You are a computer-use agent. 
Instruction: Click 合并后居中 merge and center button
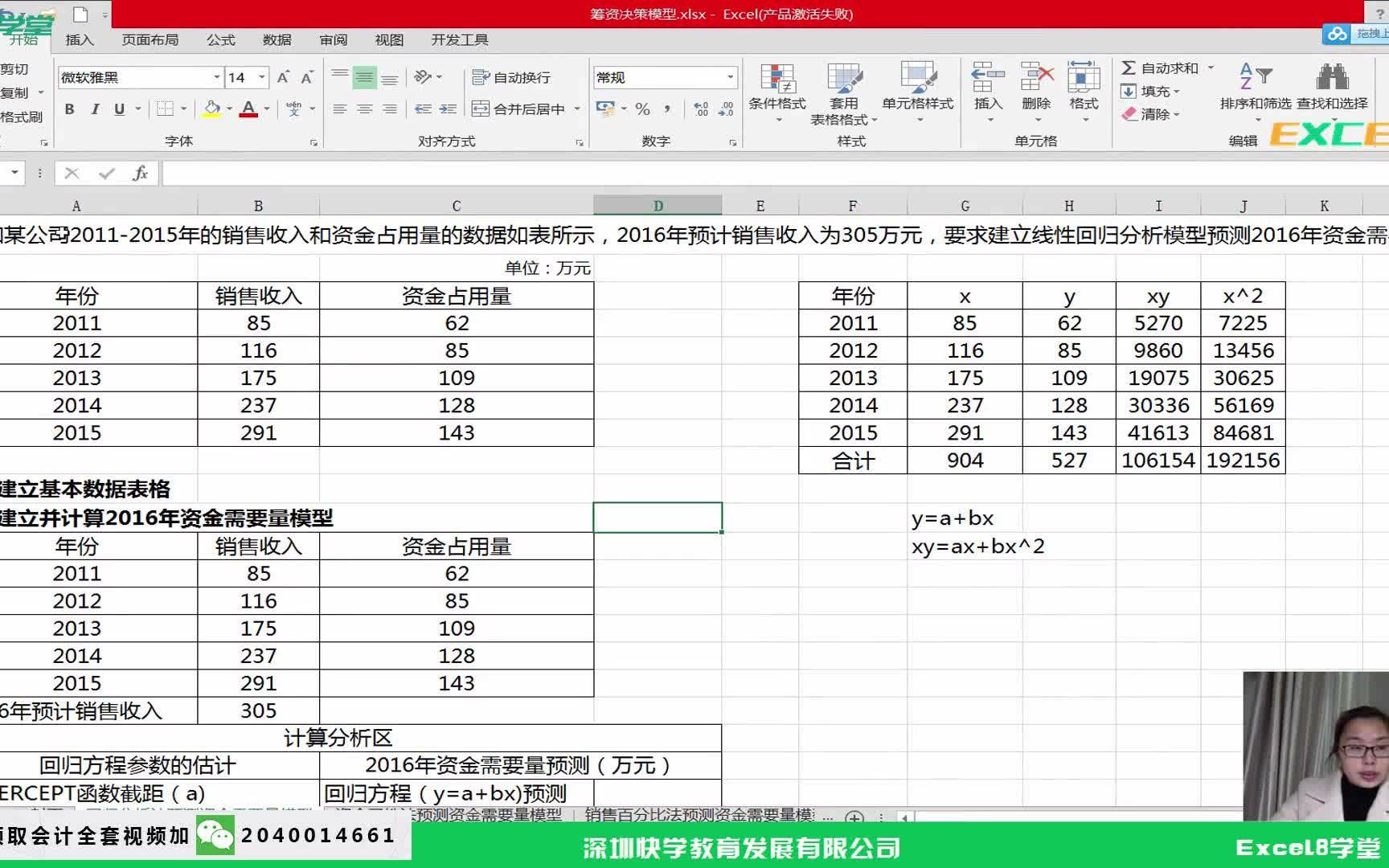tap(518, 109)
